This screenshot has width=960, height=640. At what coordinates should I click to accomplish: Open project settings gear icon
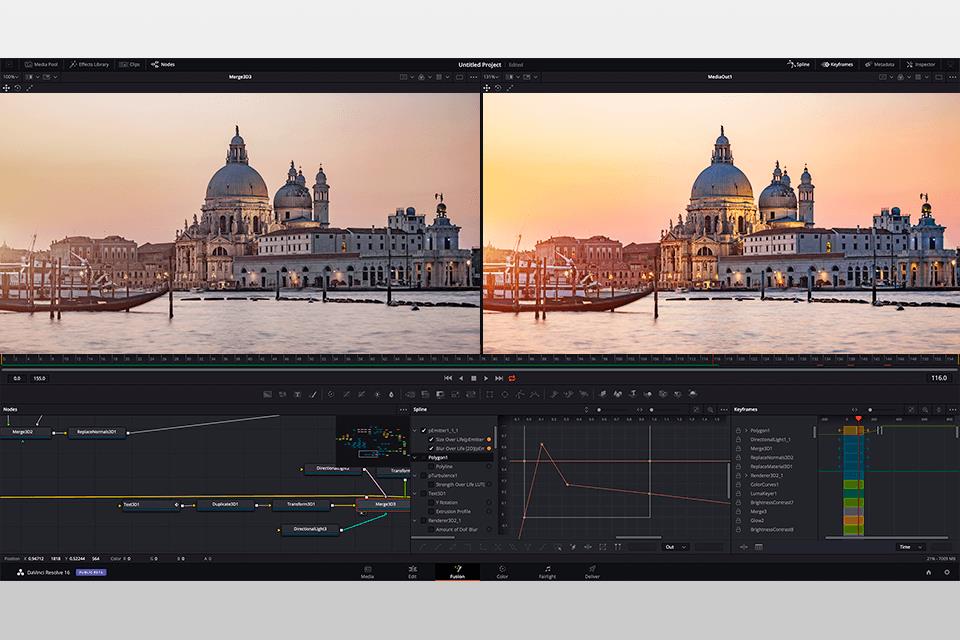click(946, 572)
